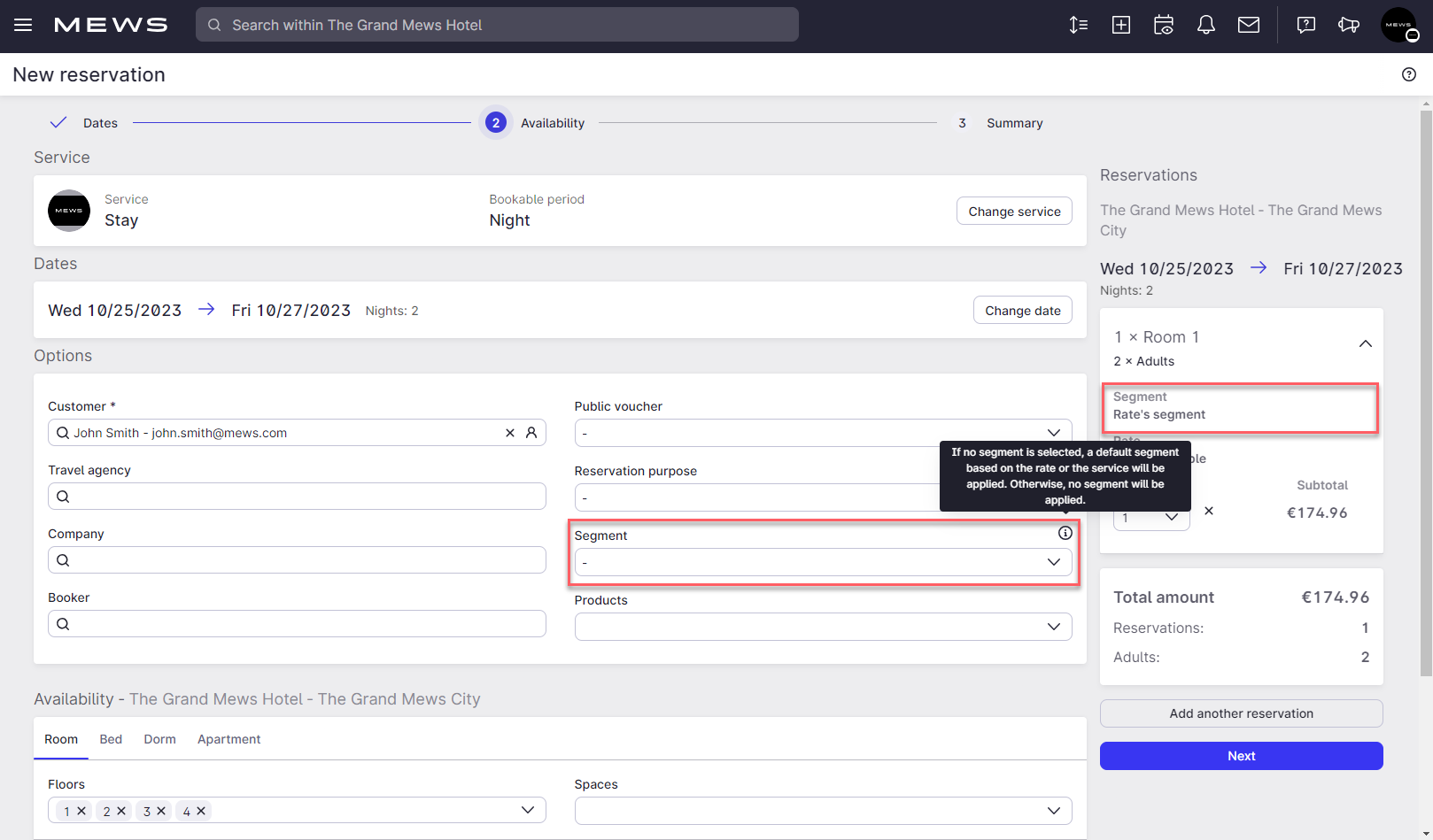Open the Products dropdown
This screenshot has width=1433, height=840.
823,627
